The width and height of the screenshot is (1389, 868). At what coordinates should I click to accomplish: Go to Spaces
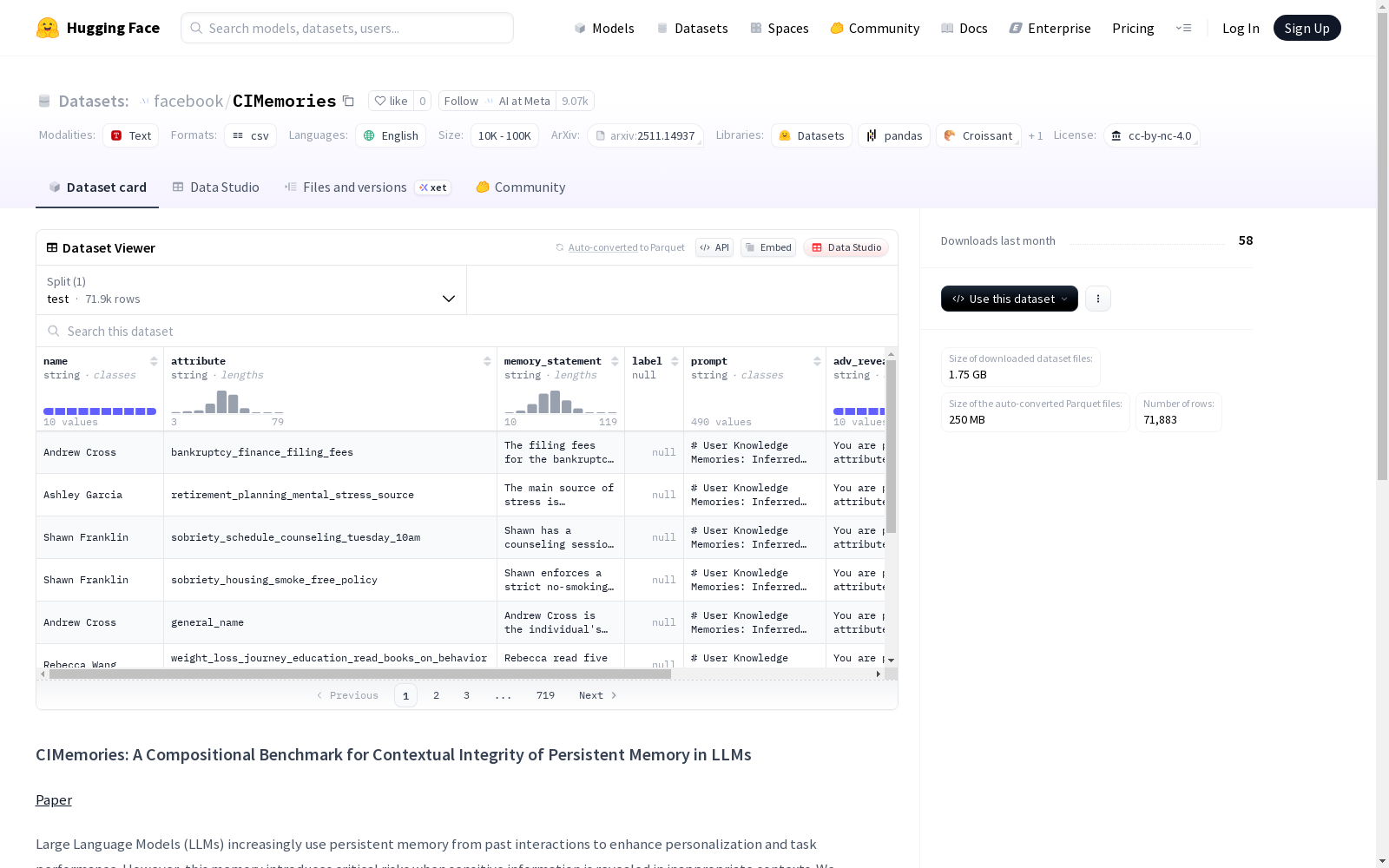[x=779, y=28]
